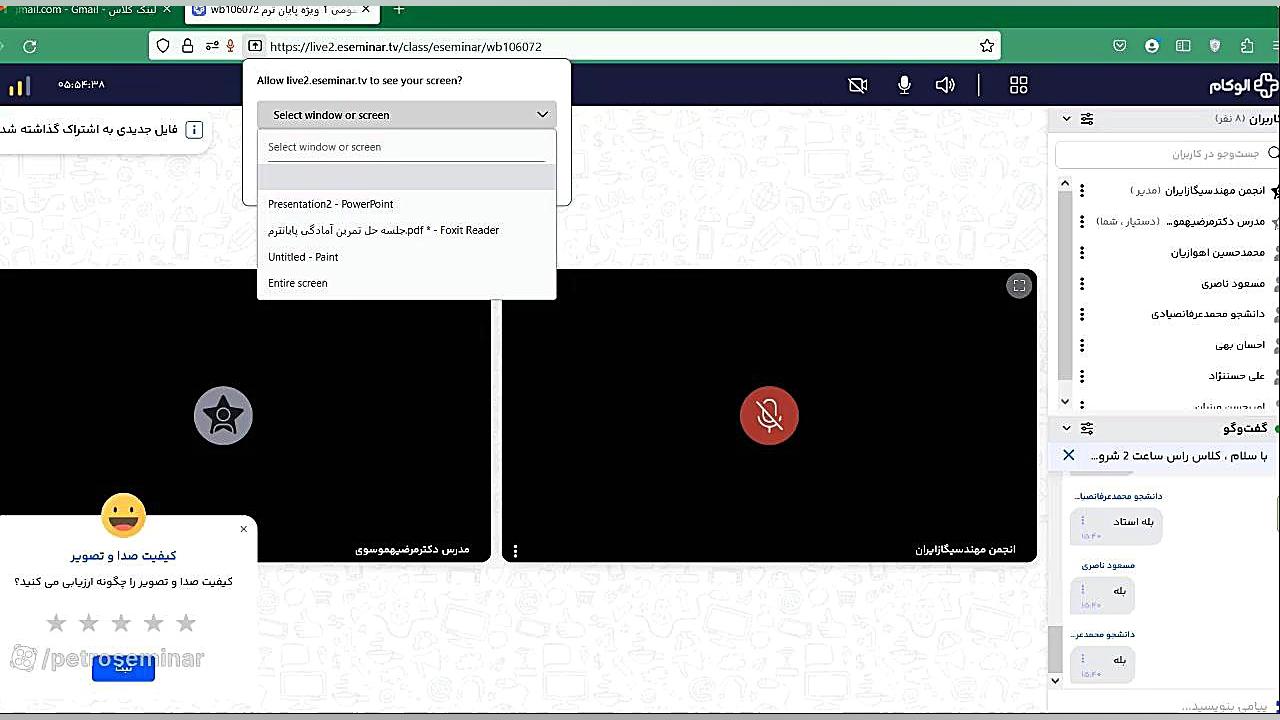Click the red muted microphone badge
This screenshot has width=1280, height=720.
(769, 415)
